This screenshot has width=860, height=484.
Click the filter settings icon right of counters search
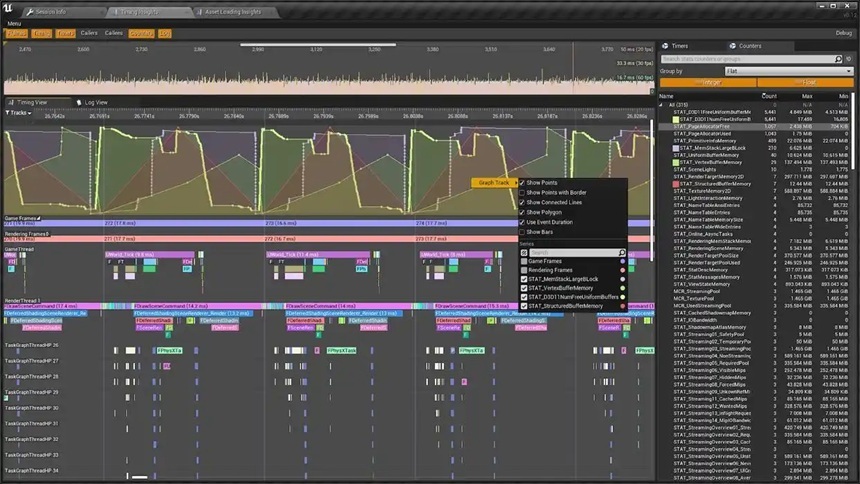(x=848, y=59)
